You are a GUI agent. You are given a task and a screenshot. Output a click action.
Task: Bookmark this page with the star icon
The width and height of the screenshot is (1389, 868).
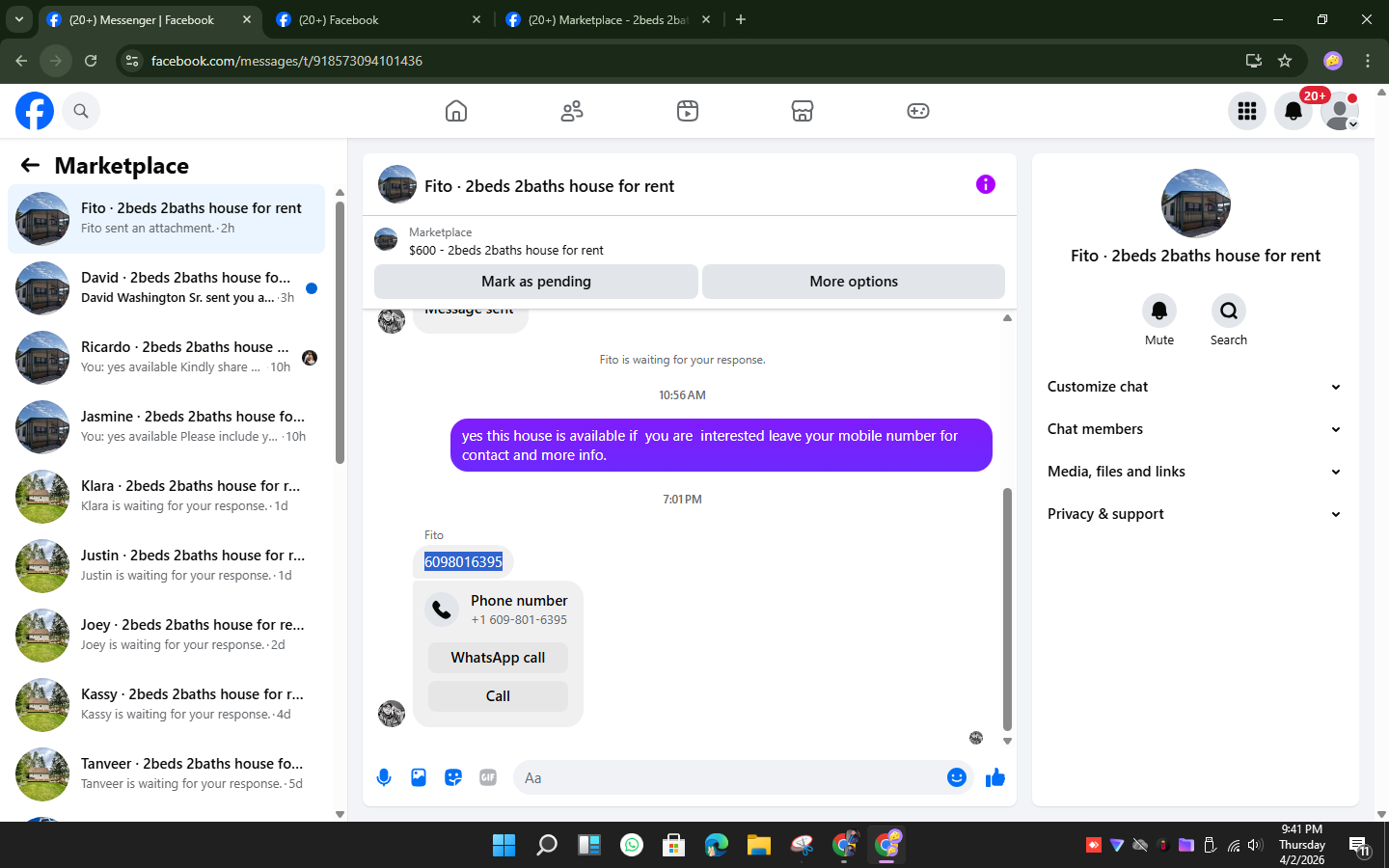1285,61
